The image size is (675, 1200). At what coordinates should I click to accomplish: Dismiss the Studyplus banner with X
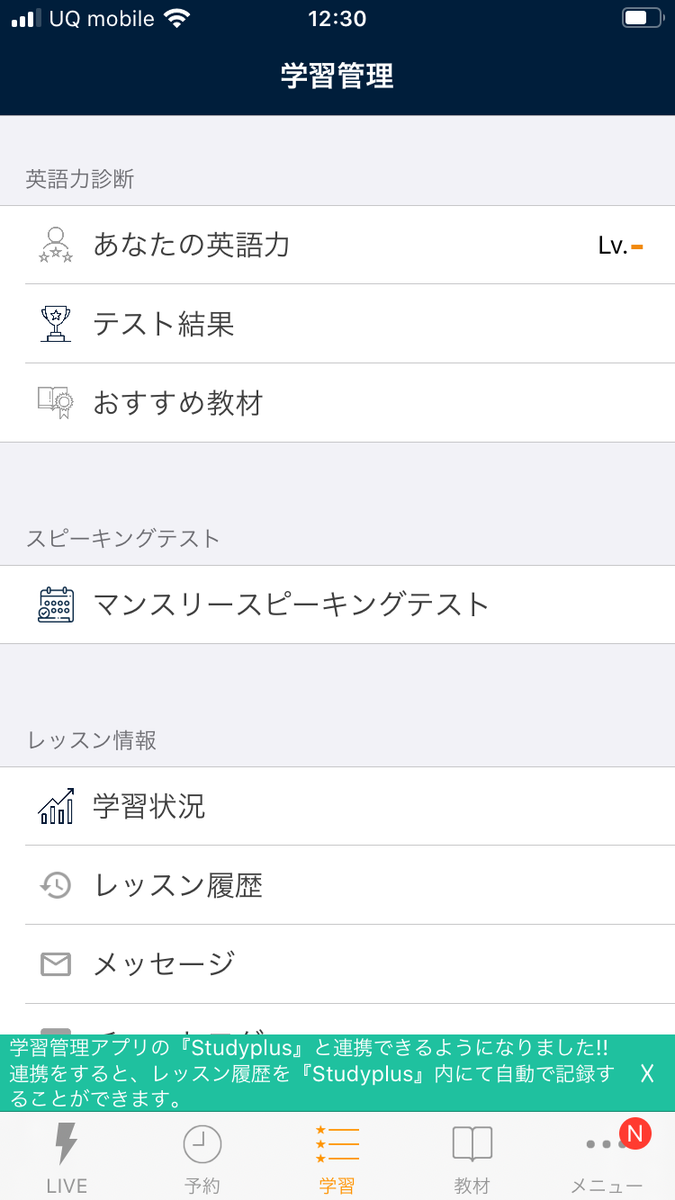click(x=648, y=1073)
